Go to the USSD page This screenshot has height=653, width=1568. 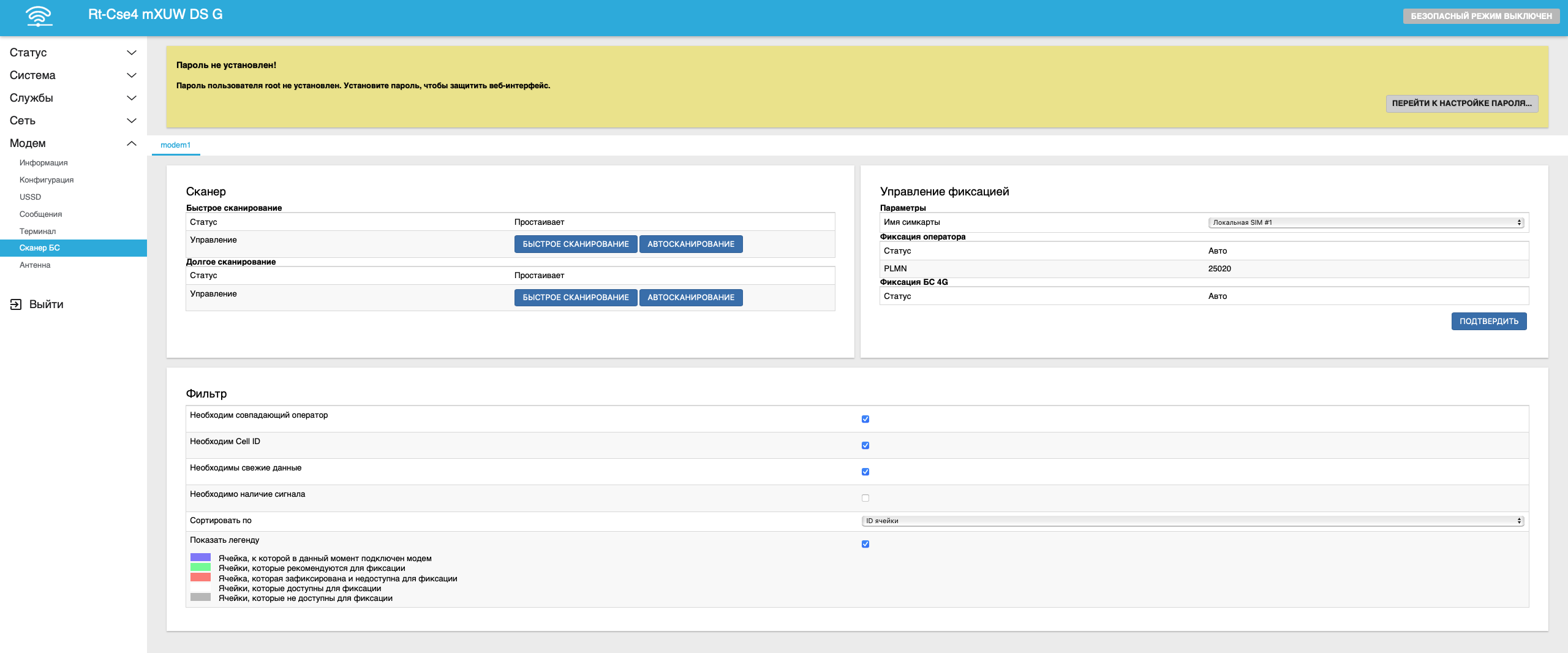(30, 197)
